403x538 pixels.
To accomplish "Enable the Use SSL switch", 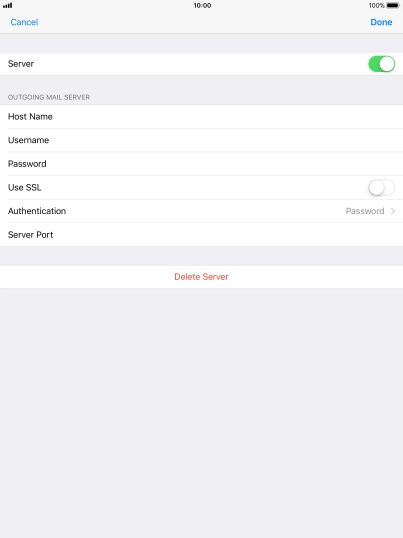I will point(381,188).
